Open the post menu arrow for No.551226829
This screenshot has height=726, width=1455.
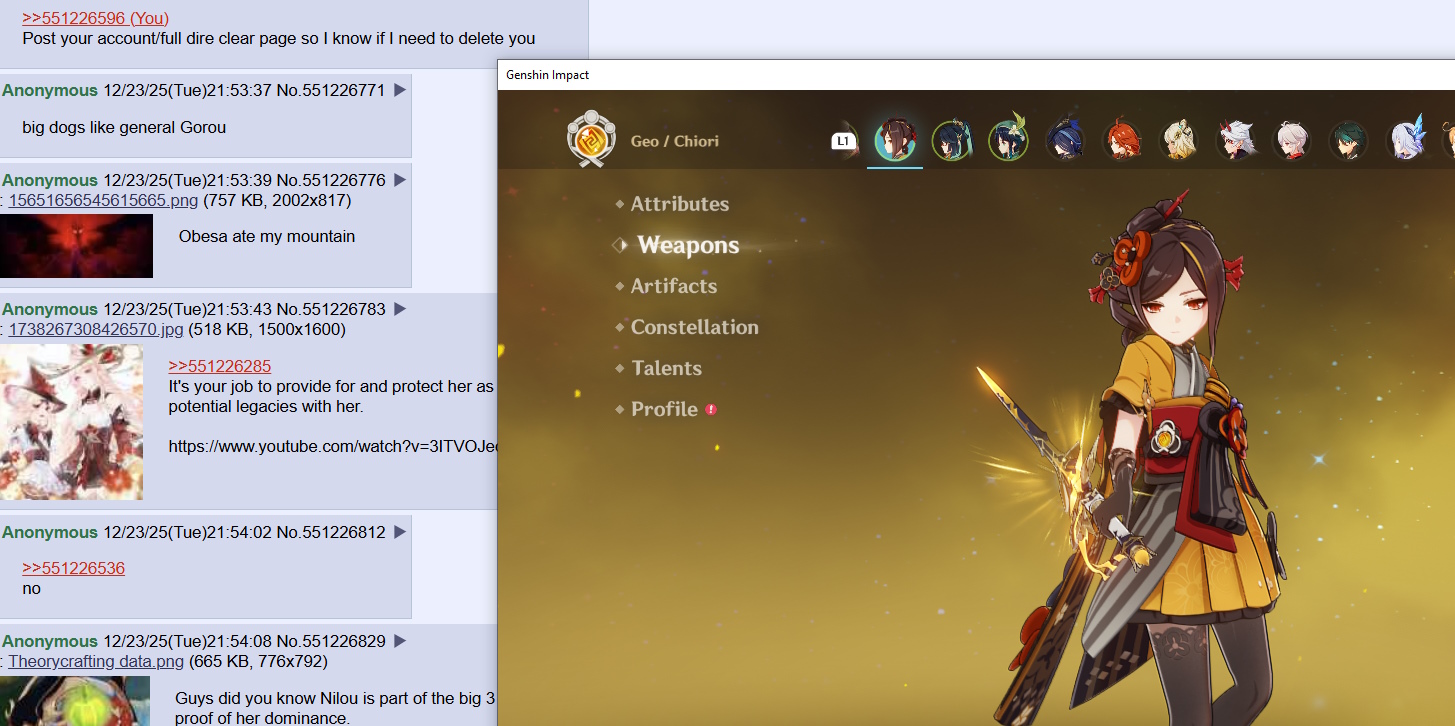click(400, 641)
